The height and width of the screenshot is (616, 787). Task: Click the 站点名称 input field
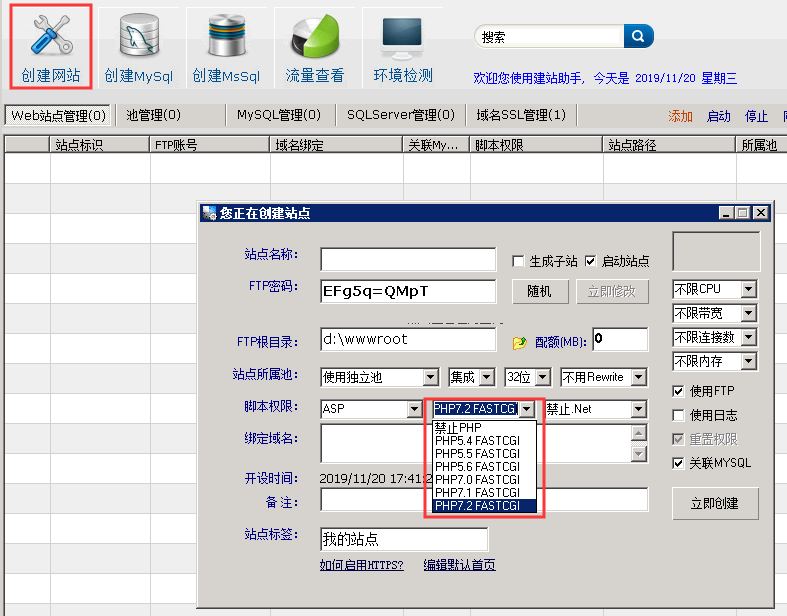pyautogui.click(x=408, y=260)
